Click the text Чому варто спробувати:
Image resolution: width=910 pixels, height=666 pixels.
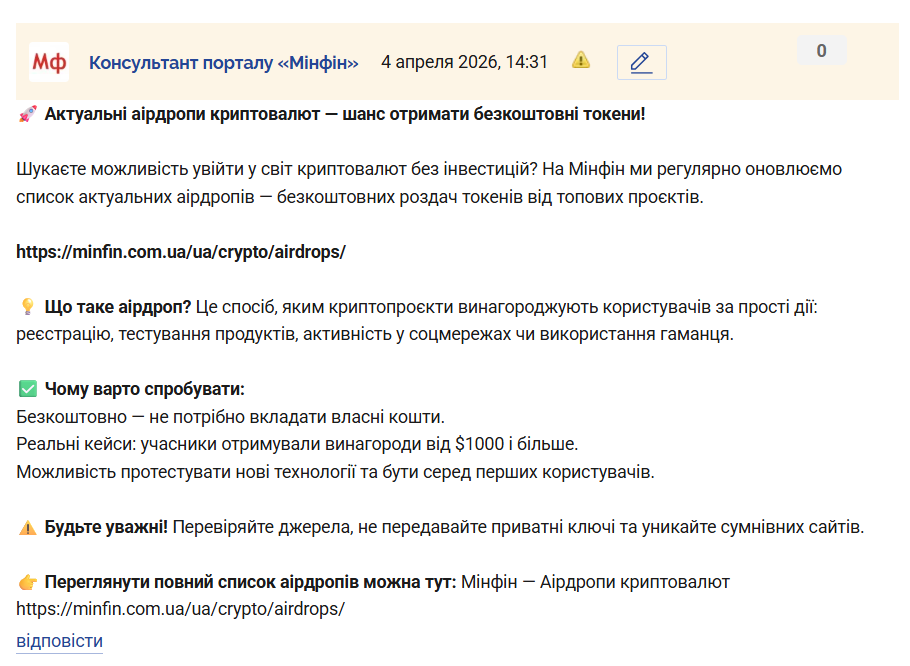[145, 389]
